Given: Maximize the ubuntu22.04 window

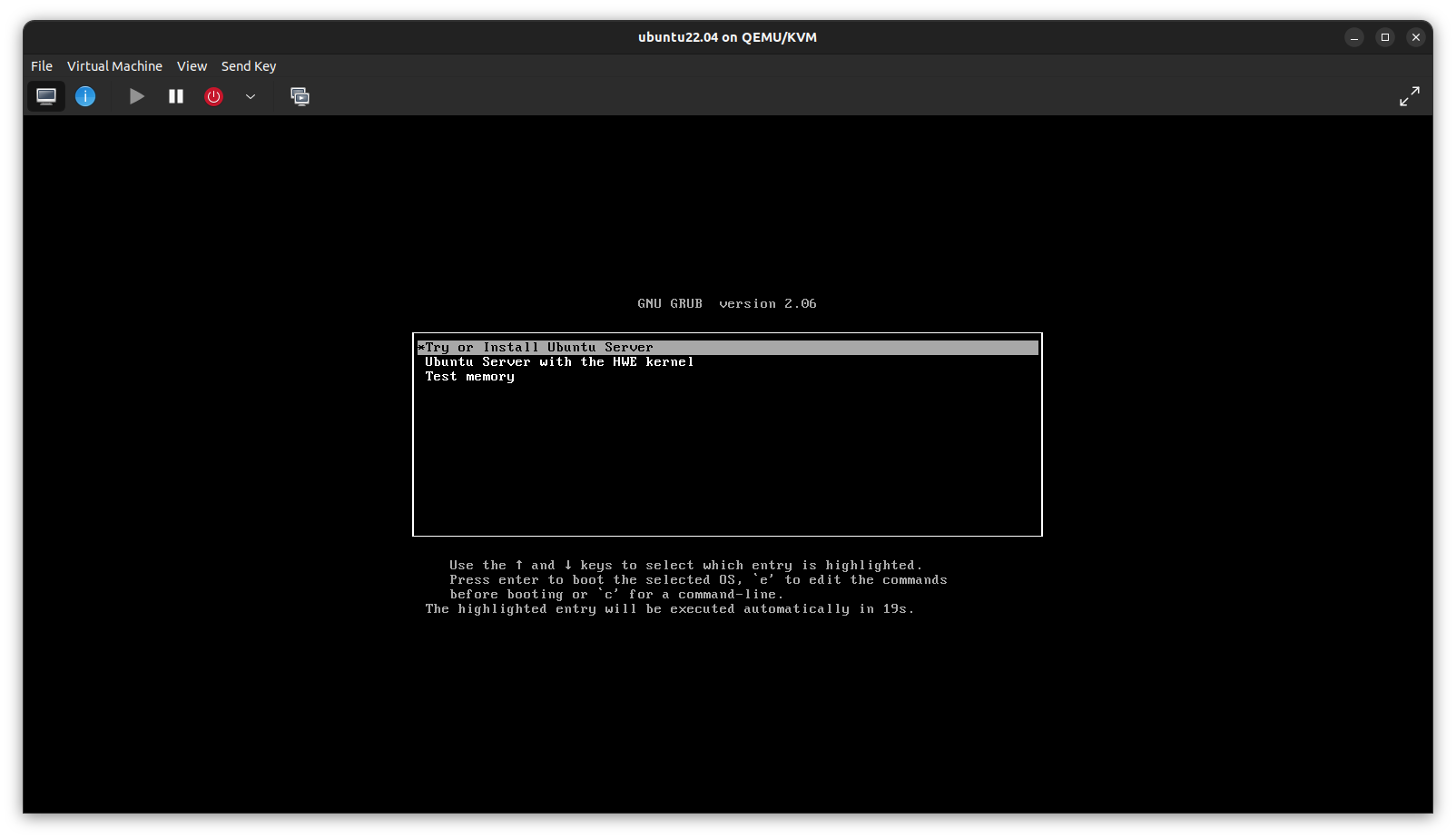Looking at the screenshot, I should (1385, 37).
